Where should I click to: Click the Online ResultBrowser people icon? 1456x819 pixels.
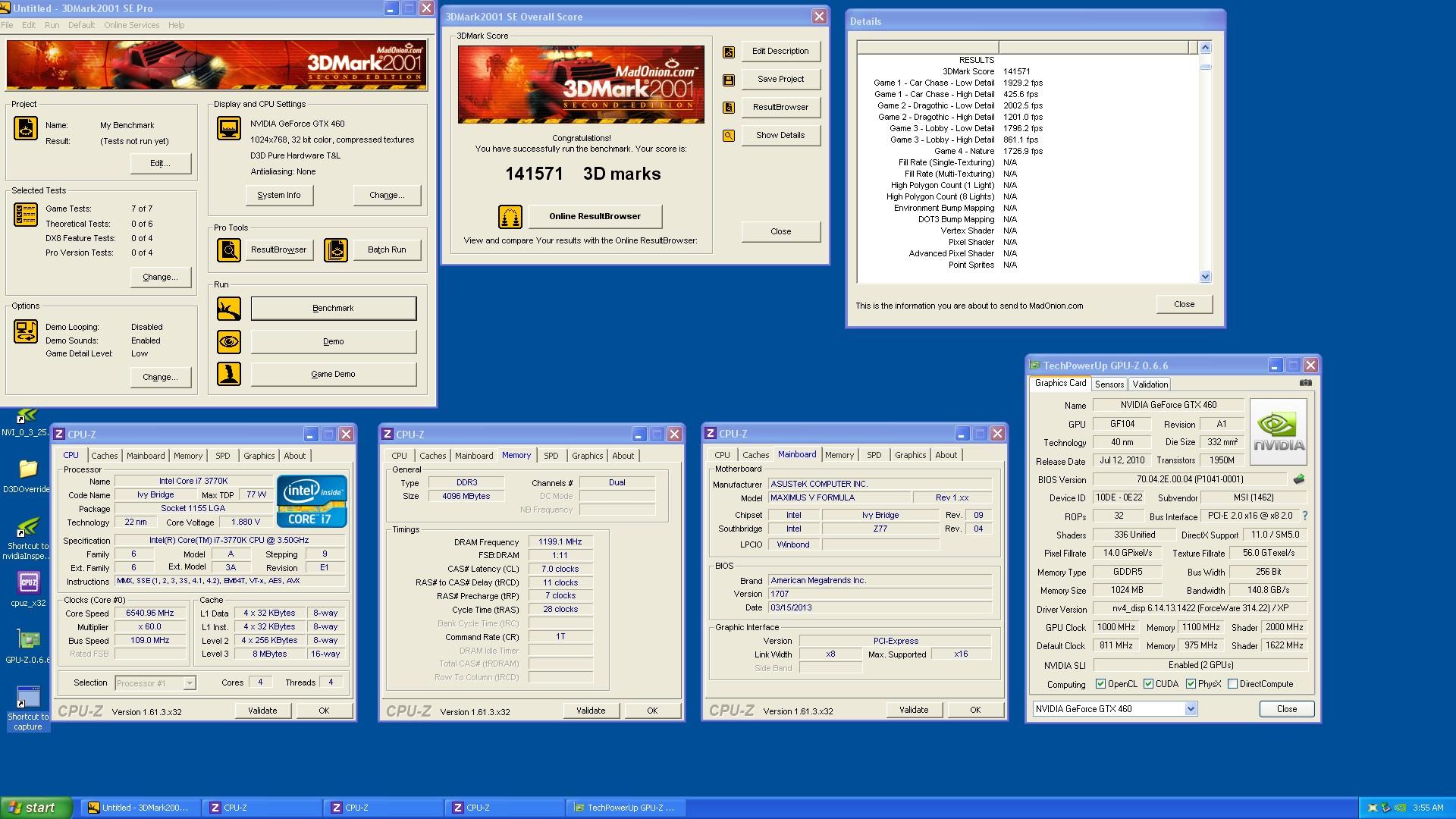point(510,217)
